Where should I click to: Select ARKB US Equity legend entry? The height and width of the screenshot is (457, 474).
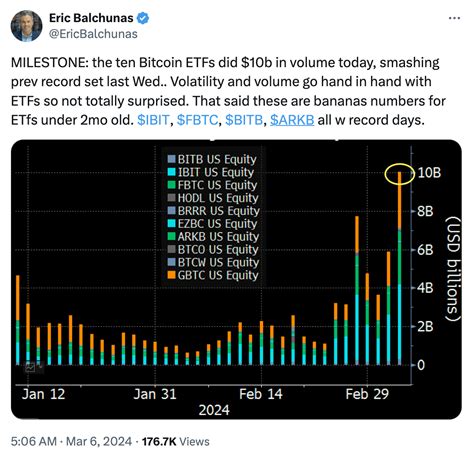point(213,236)
